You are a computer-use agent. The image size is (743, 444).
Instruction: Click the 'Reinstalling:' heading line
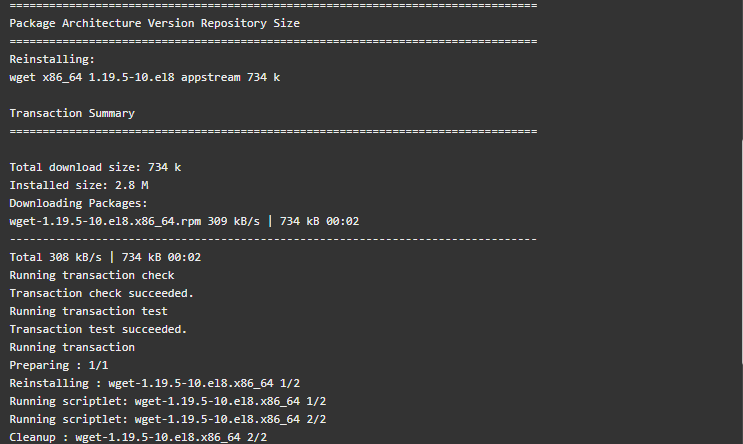pos(52,59)
